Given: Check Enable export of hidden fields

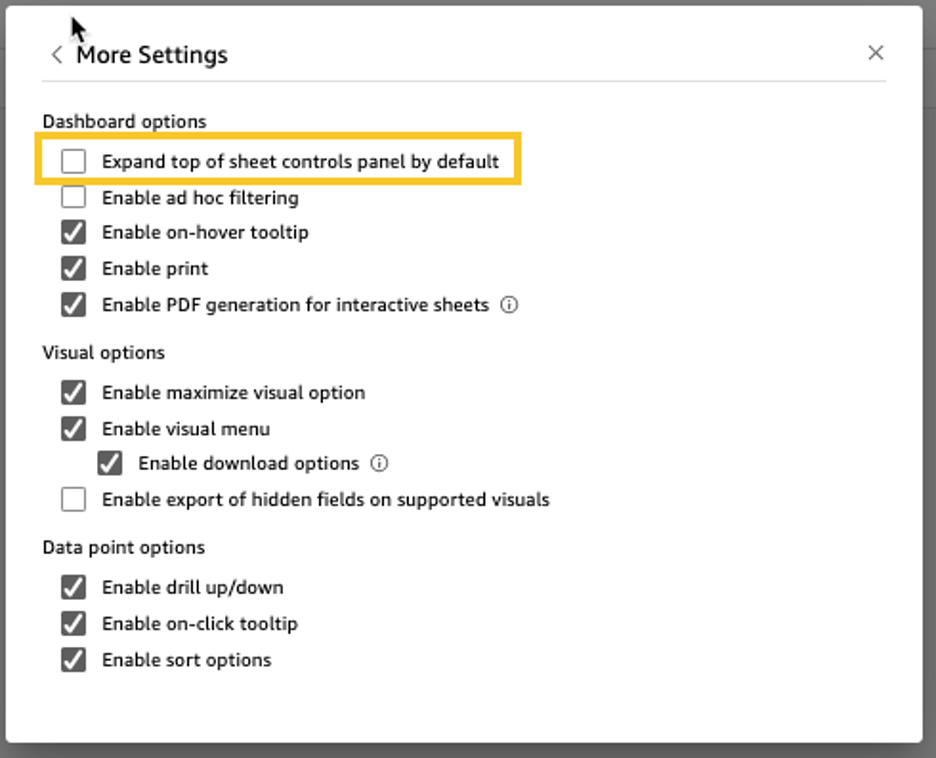Looking at the screenshot, I should tap(73, 499).
